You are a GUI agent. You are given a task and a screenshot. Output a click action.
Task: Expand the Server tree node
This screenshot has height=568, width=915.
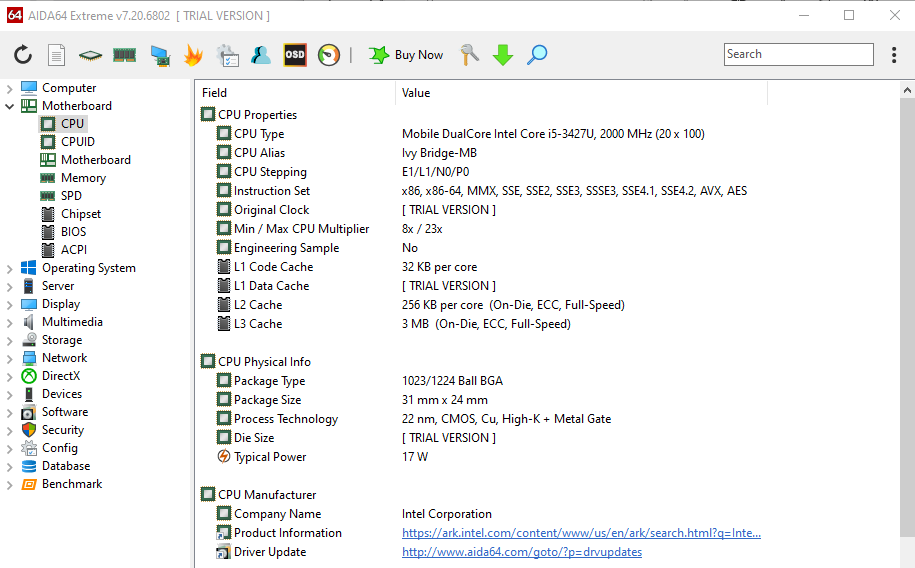[9, 287]
